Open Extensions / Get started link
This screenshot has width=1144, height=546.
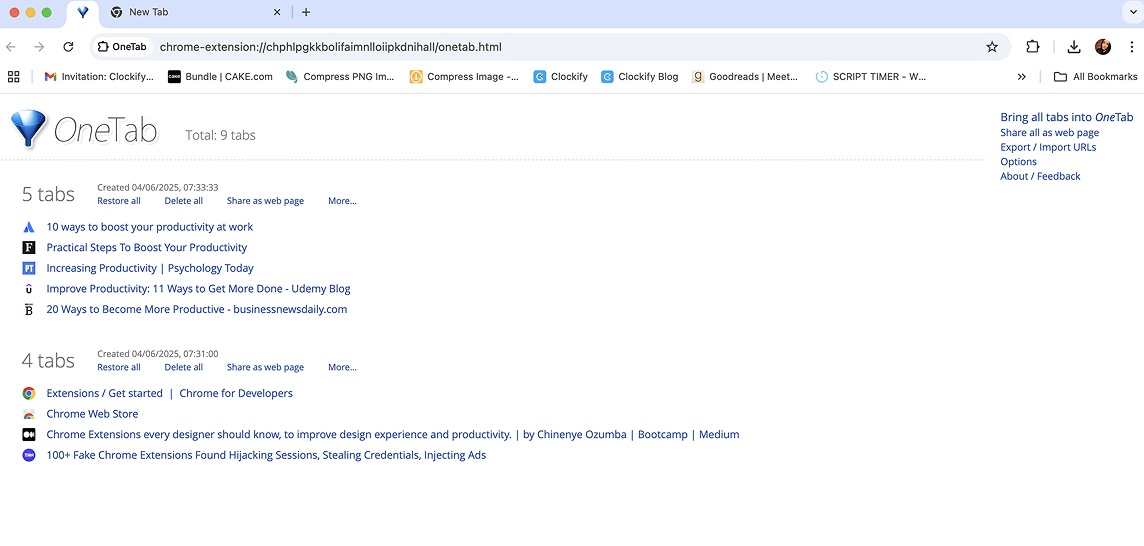tap(169, 393)
